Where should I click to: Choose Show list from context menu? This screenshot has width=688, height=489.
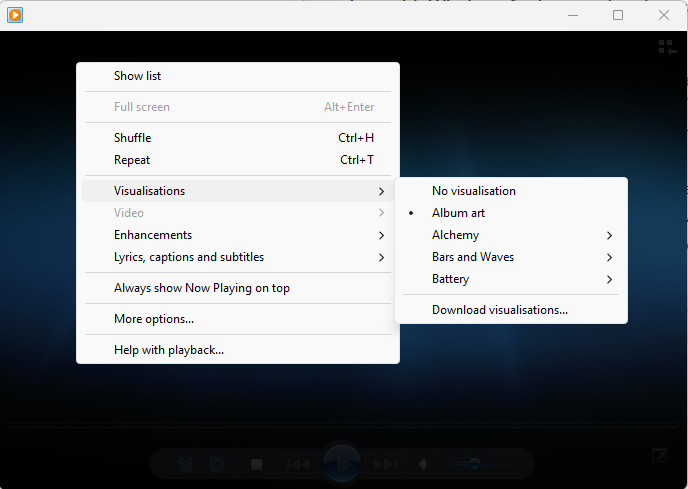click(238, 76)
